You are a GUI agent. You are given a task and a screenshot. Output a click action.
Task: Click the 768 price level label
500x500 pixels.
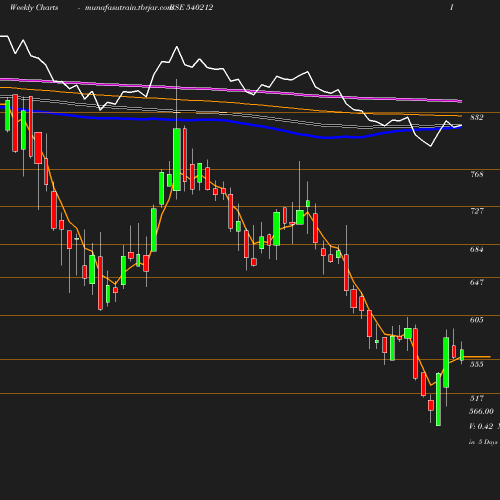[477, 174]
